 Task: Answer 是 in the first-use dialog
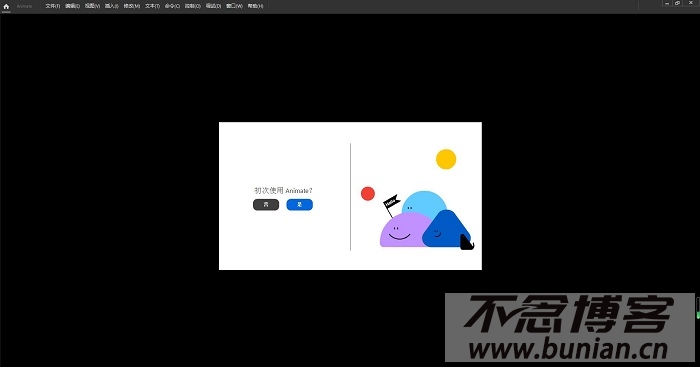pos(300,204)
